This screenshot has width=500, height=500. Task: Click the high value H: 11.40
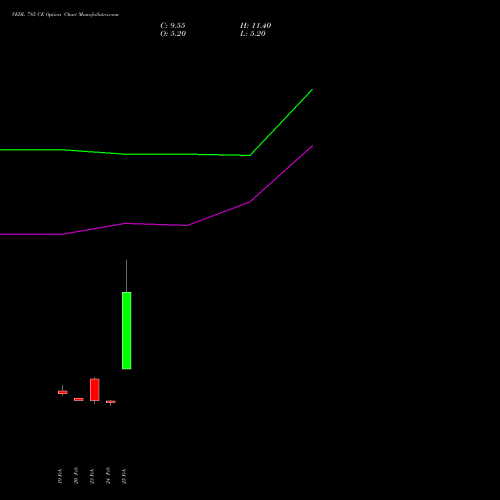click(x=255, y=26)
